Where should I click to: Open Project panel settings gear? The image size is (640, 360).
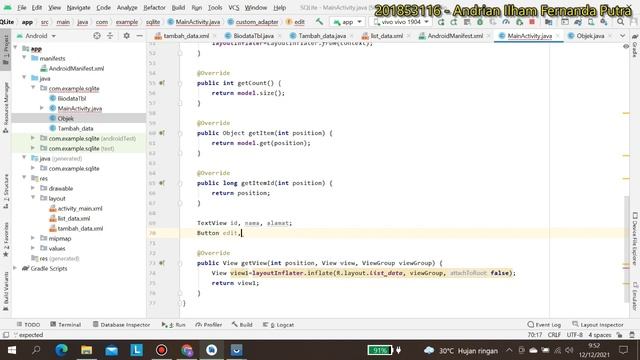click(127, 36)
